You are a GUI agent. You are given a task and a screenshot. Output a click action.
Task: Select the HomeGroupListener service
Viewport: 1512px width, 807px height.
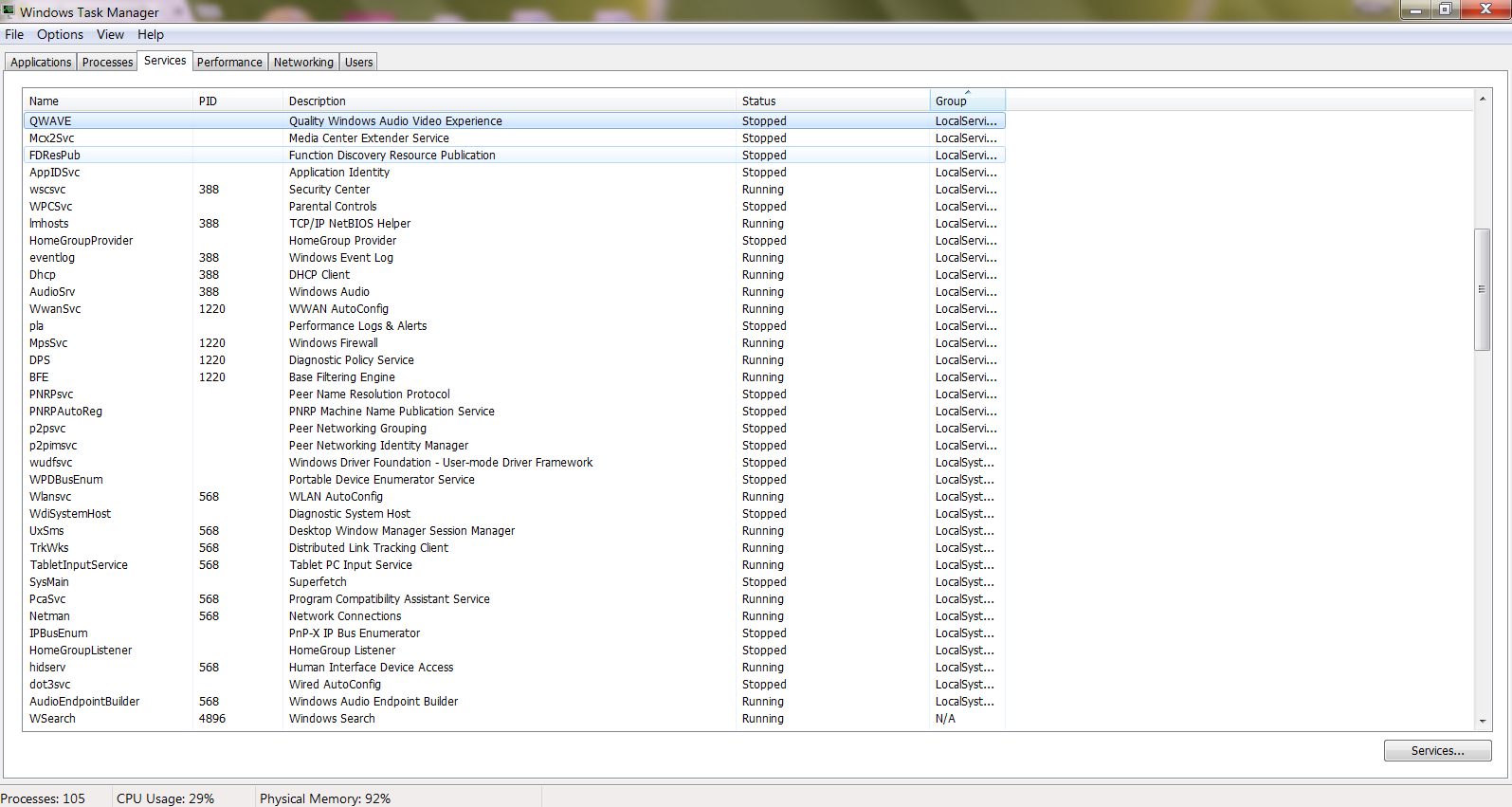(514, 650)
